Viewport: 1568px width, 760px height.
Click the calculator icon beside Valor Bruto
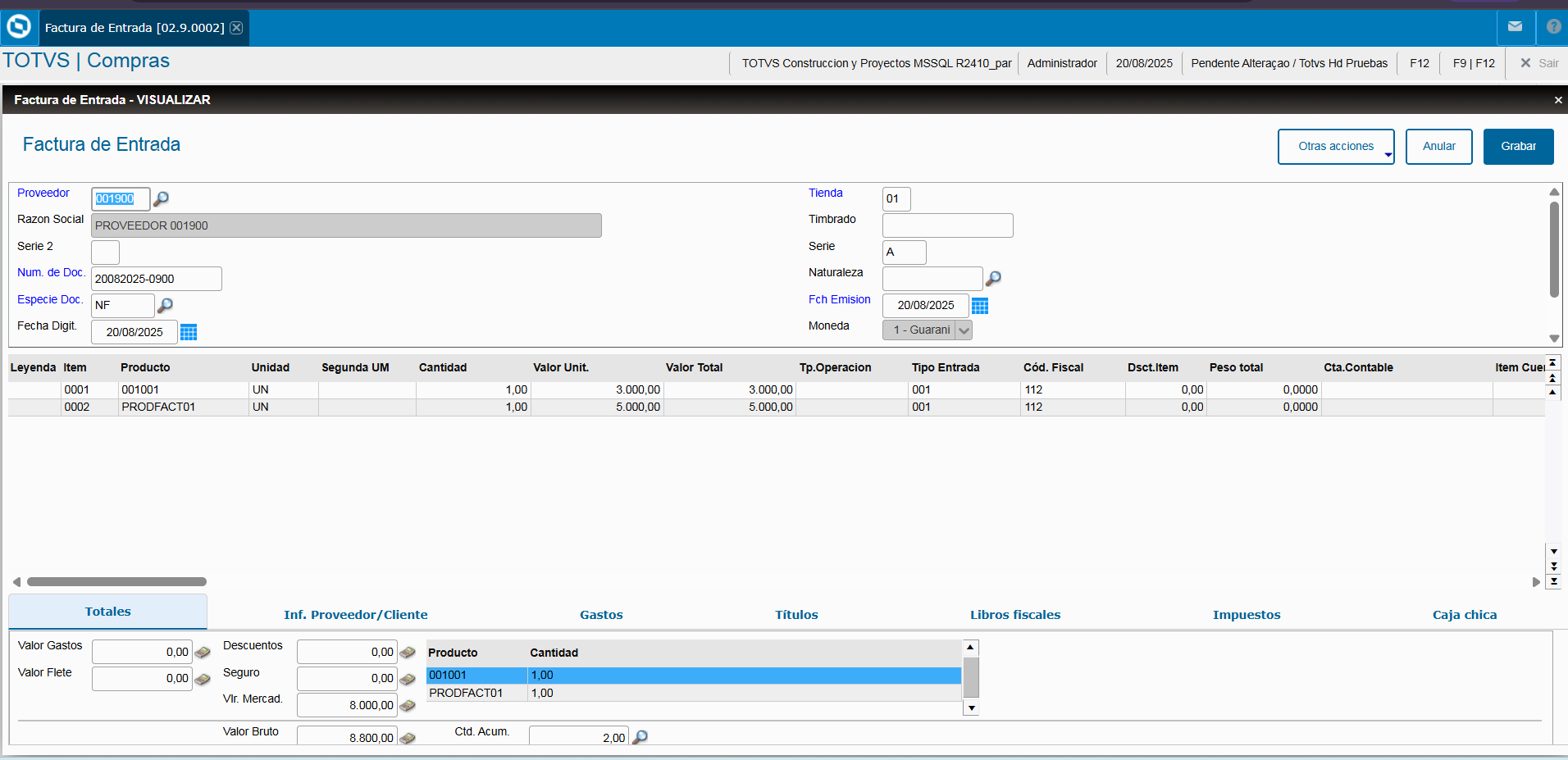point(408,736)
